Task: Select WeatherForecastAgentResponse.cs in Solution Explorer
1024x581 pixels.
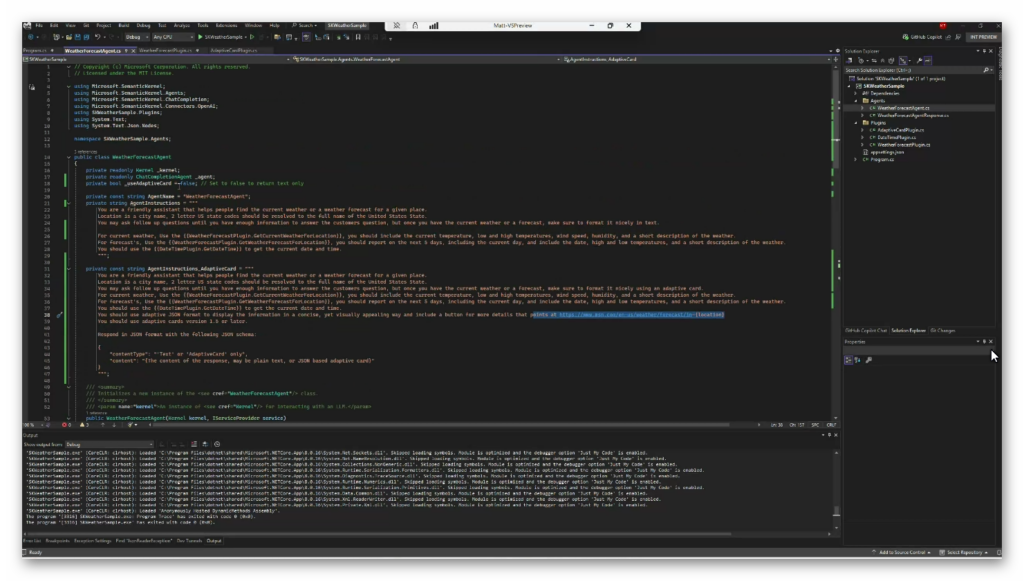Action: coord(912,116)
